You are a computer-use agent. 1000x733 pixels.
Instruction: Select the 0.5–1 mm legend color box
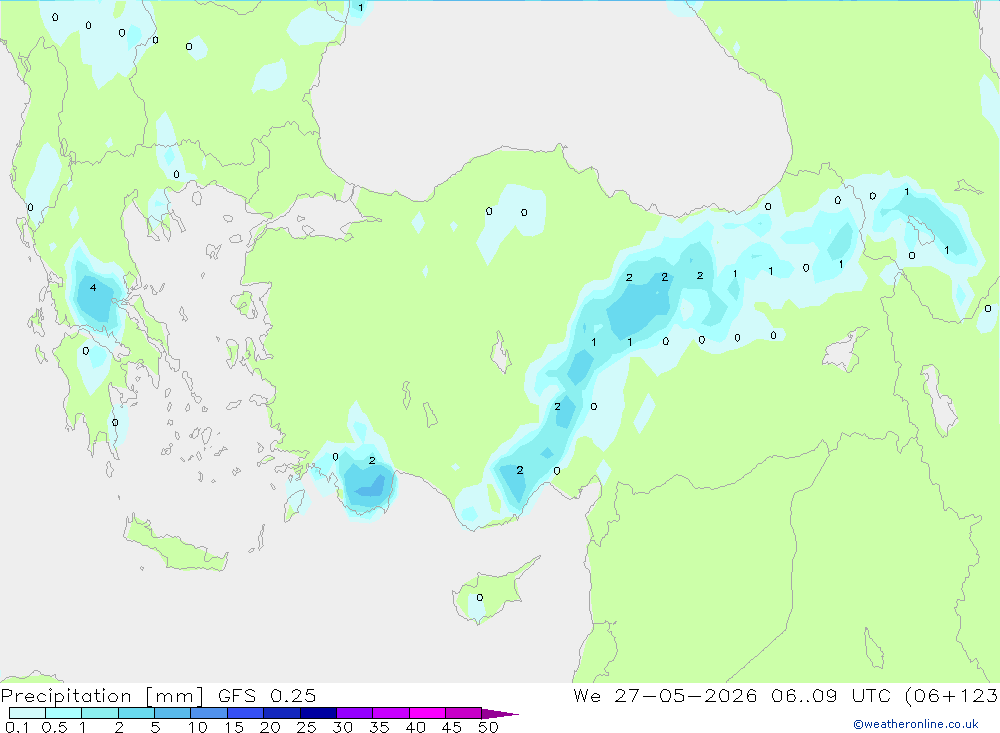64,713
